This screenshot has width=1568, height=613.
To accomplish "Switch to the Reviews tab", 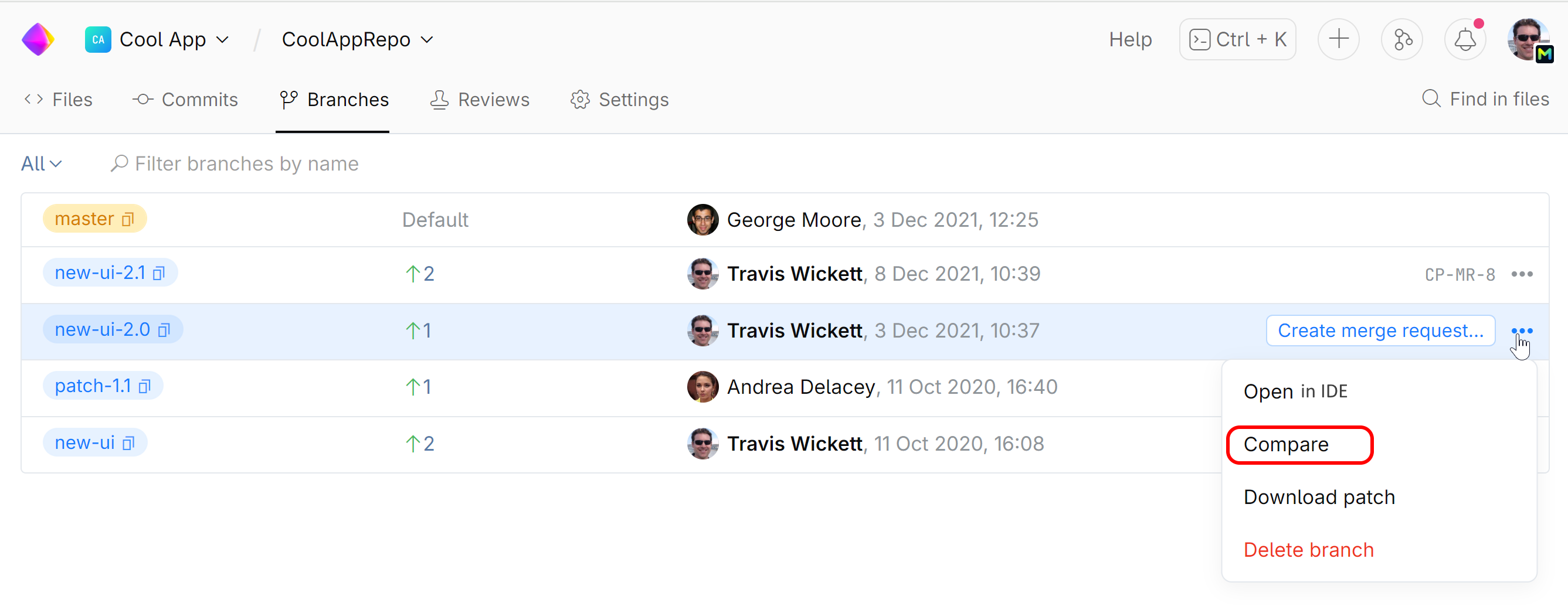I will pyautogui.click(x=480, y=100).
